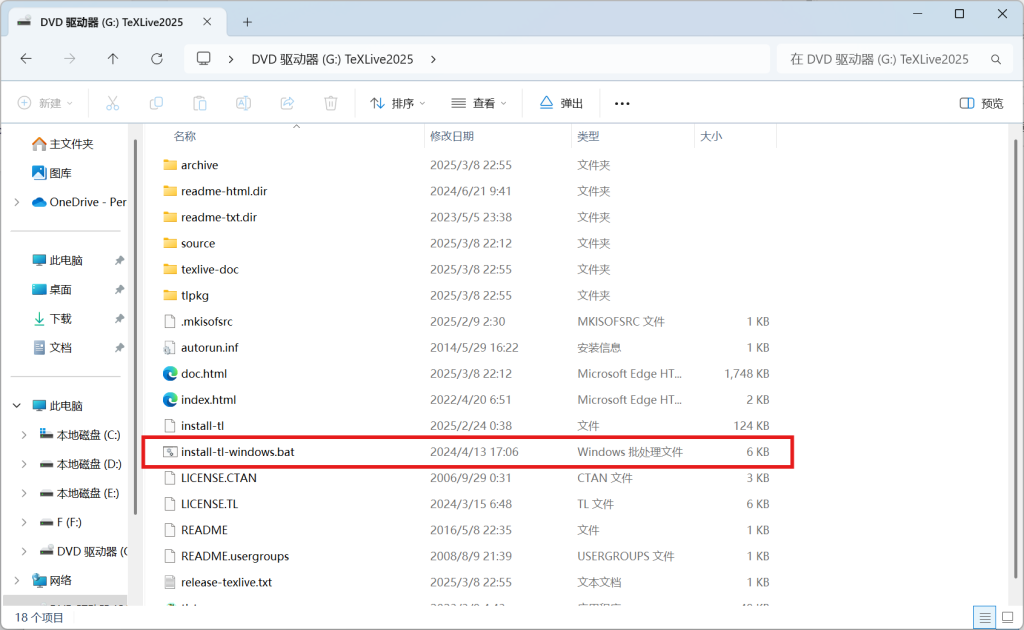Click the Paste clipboard icon
Screen dimensions: 1024x630
(x=200, y=103)
